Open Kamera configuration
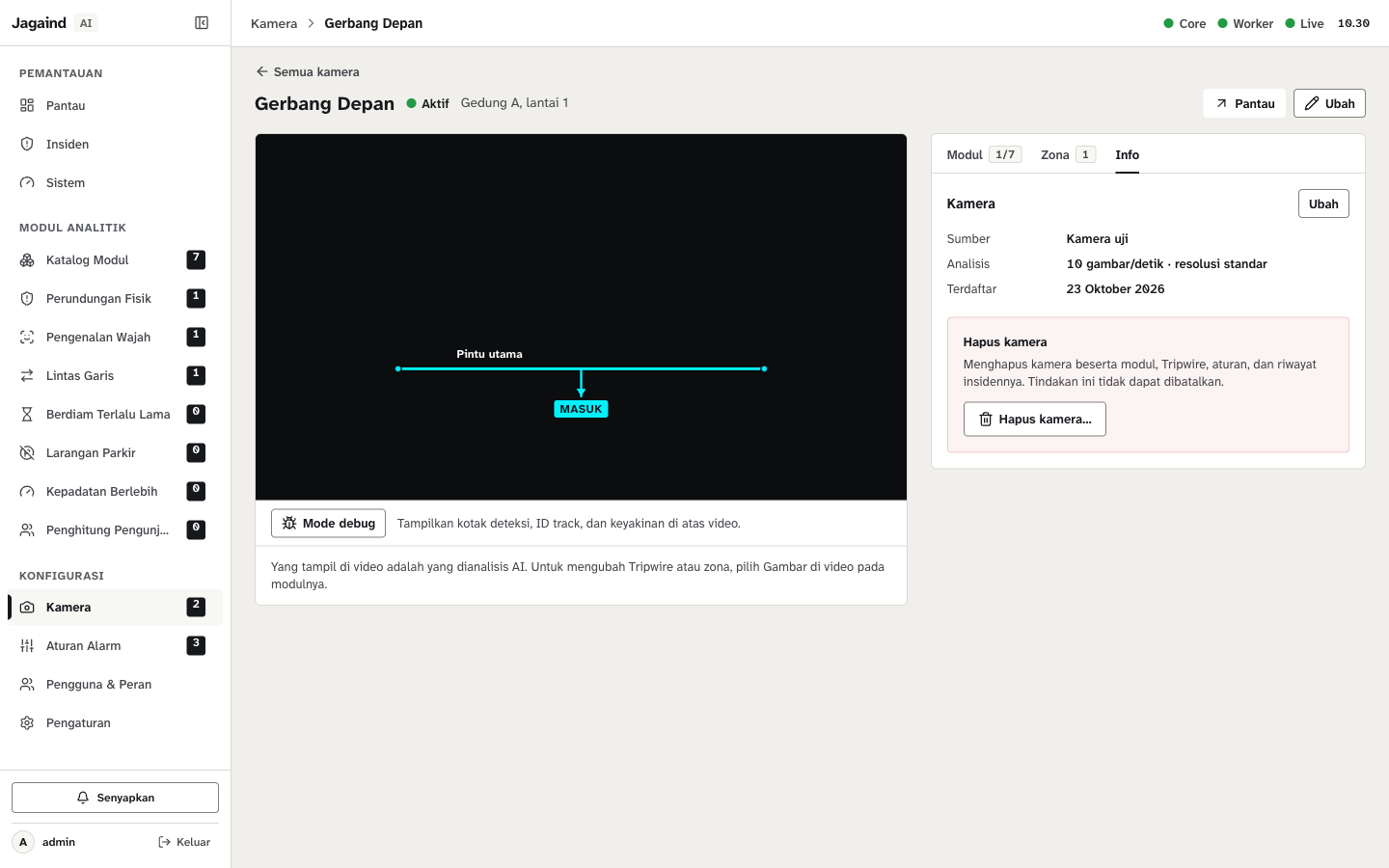 [115, 607]
